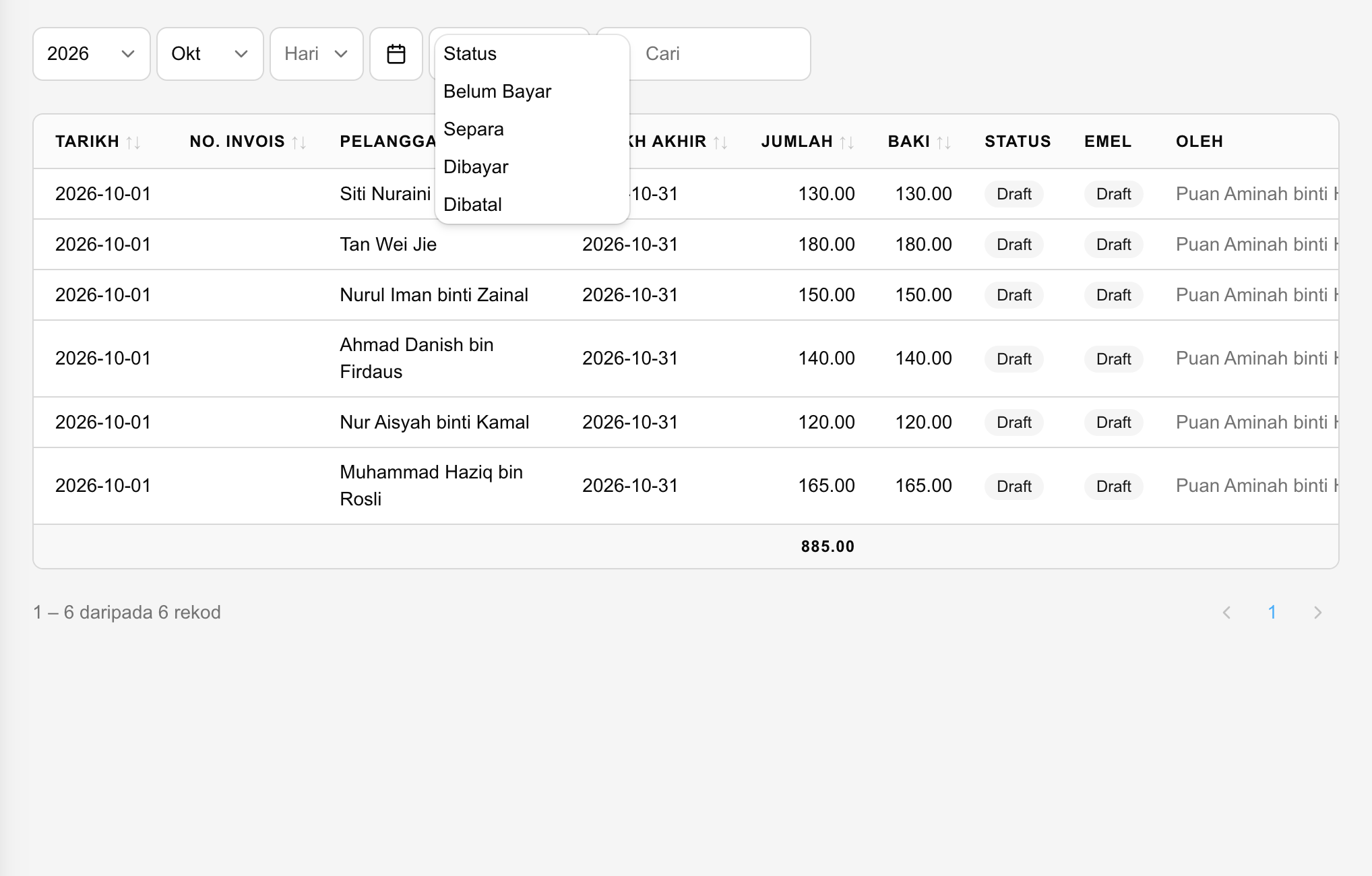Screen dimensions: 1372x876
Task: Click the 180.00 Jumlah cell
Action: tap(826, 245)
